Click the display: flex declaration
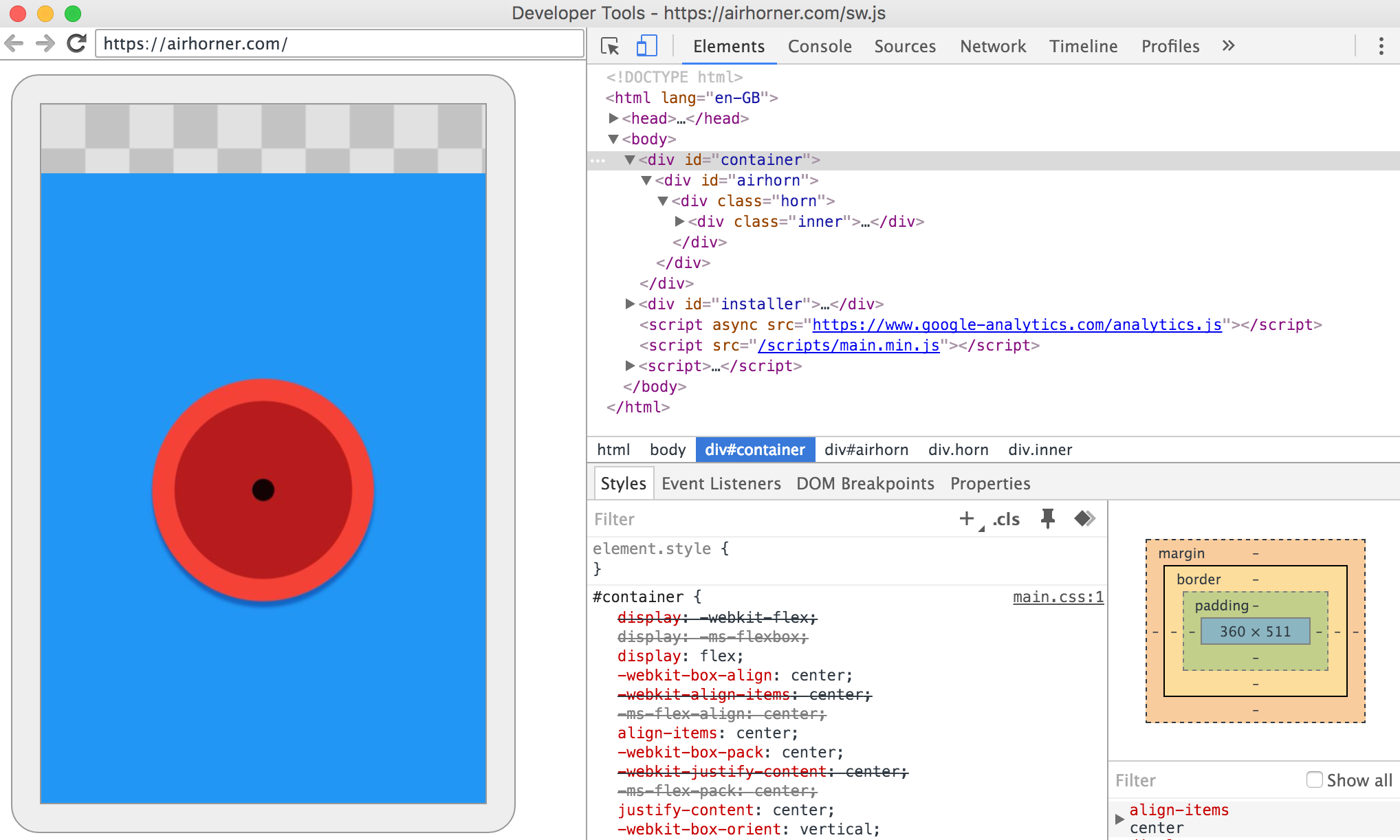This screenshot has width=1400, height=840. [x=680, y=656]
